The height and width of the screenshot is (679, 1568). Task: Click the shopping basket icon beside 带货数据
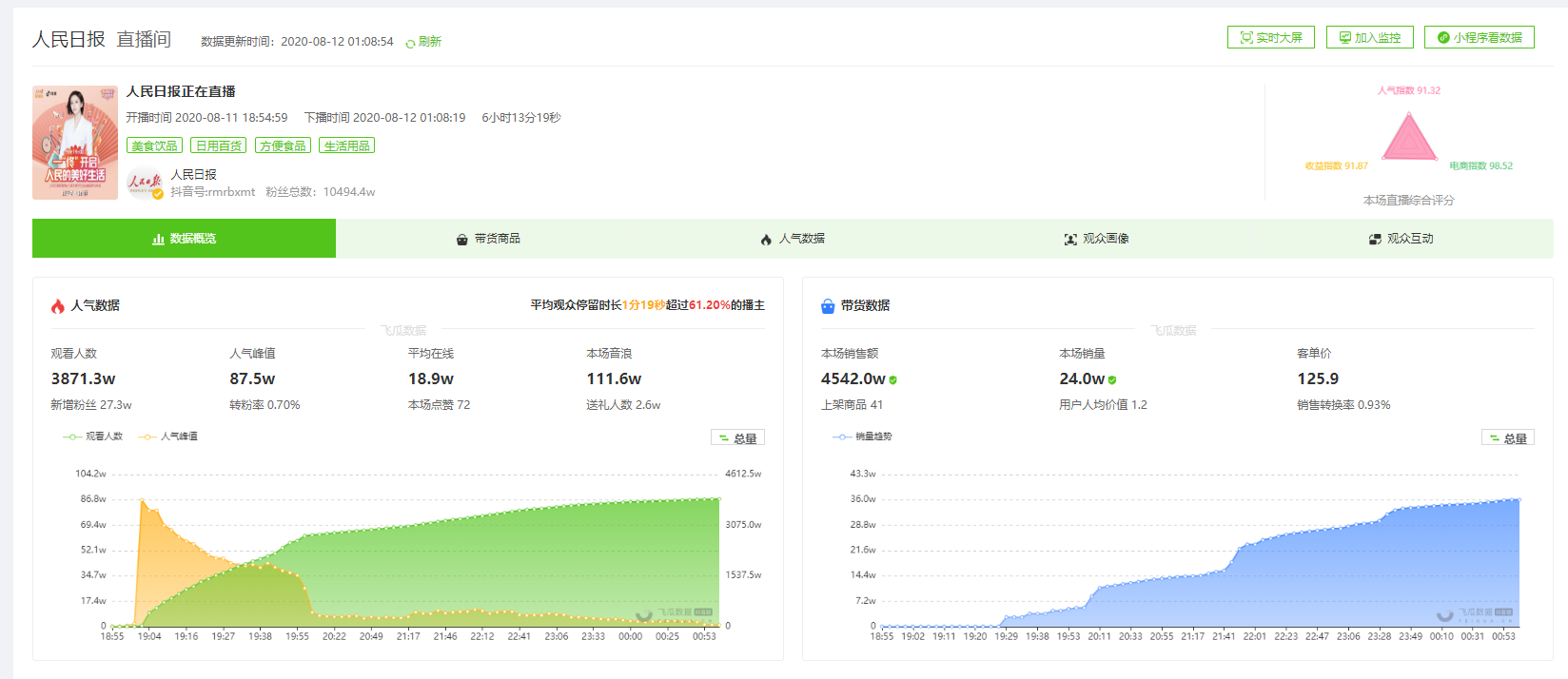[828, 306]
